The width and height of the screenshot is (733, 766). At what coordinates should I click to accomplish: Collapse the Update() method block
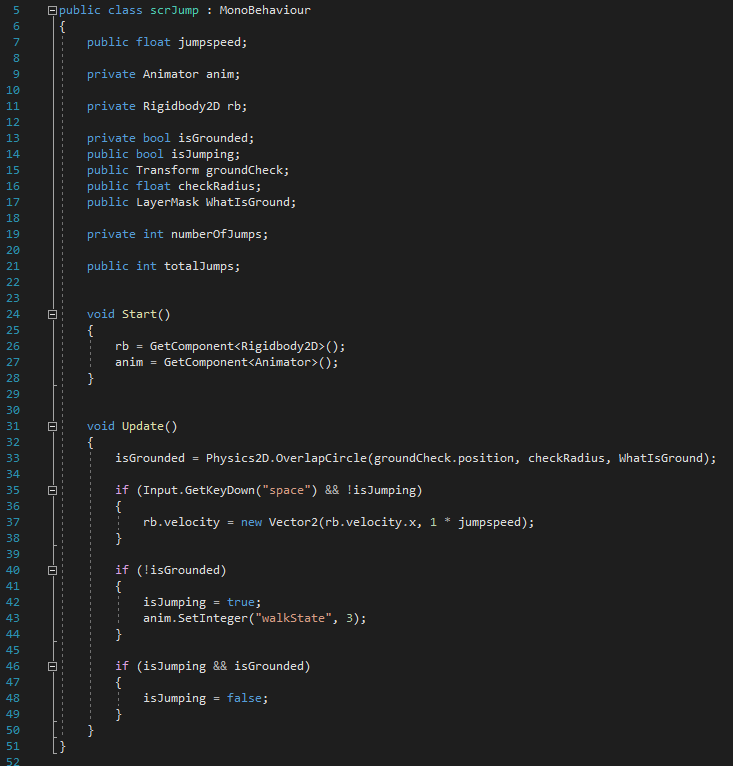click(52, 426)
